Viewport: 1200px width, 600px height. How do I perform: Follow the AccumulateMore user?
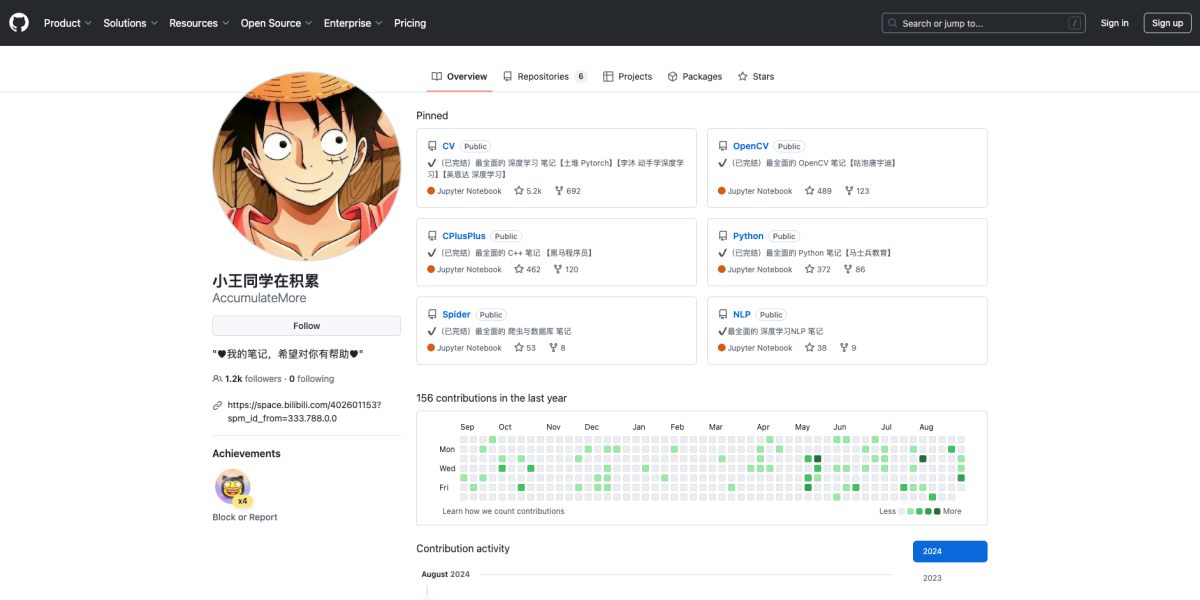pyautogui.click(x=306, y=326)
